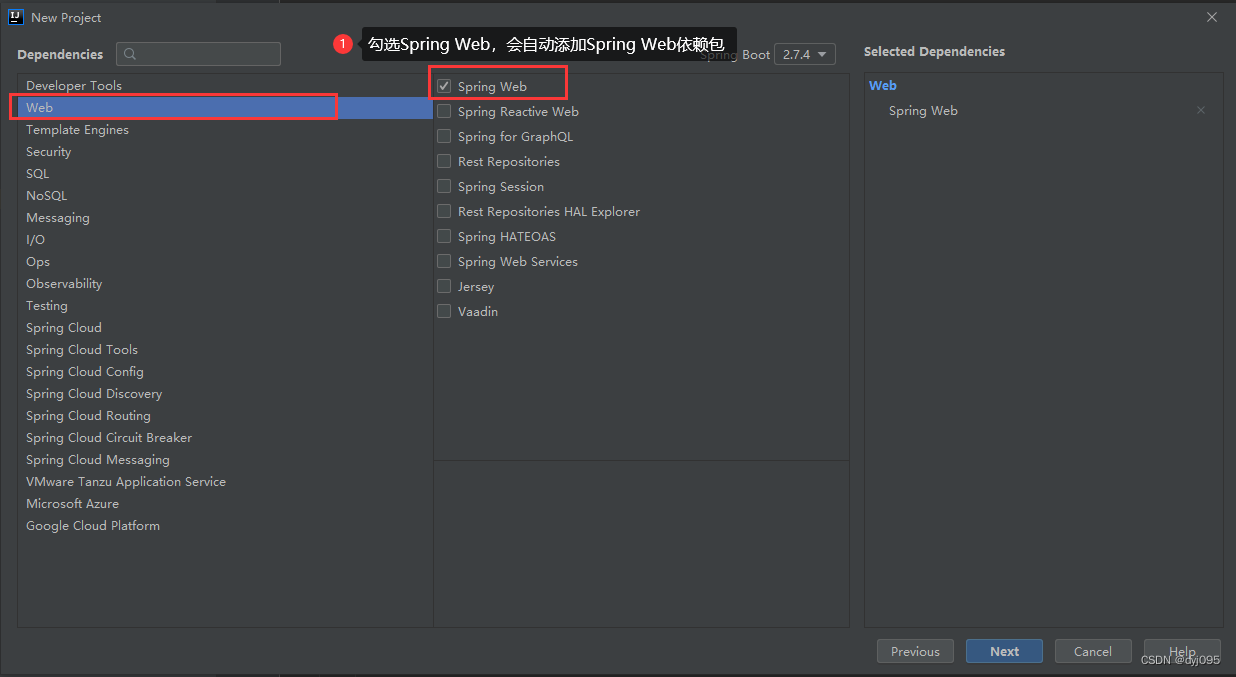The image size is (1236, 677).
Task: Open Spring Cloud Config category
Action: coord(225,372)
